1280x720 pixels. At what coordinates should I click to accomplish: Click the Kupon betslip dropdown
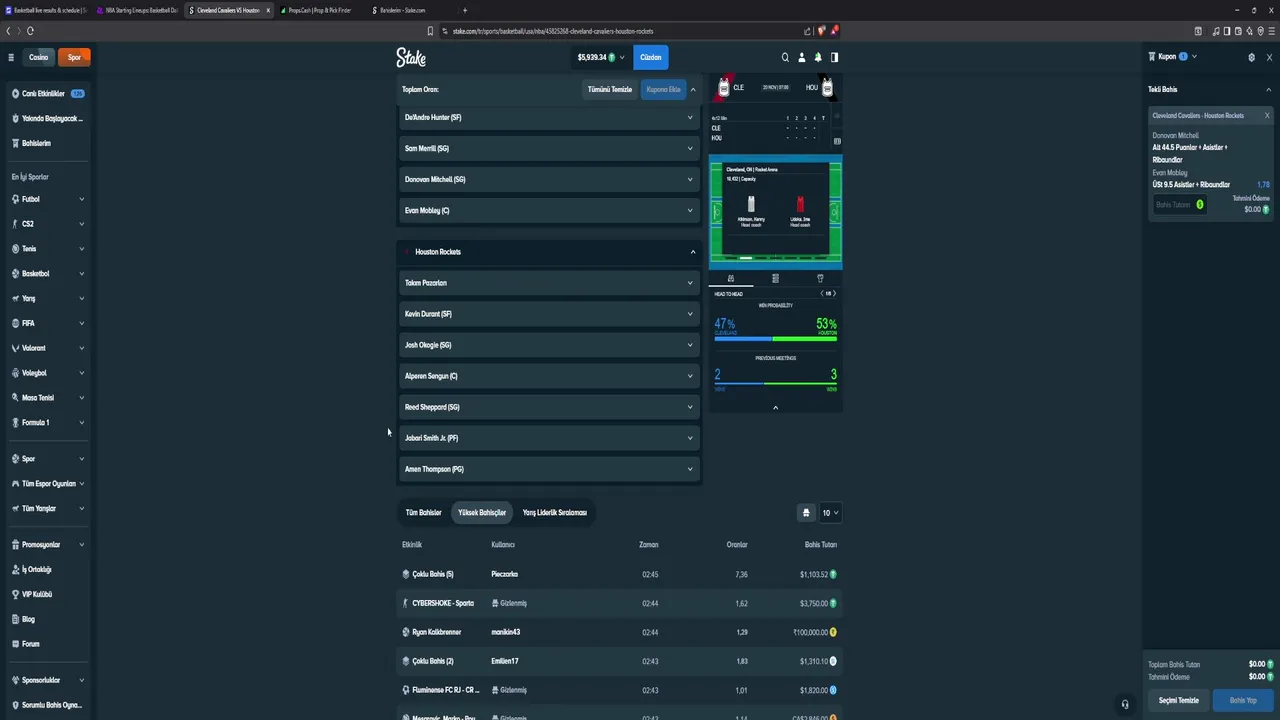(1172, 57)
